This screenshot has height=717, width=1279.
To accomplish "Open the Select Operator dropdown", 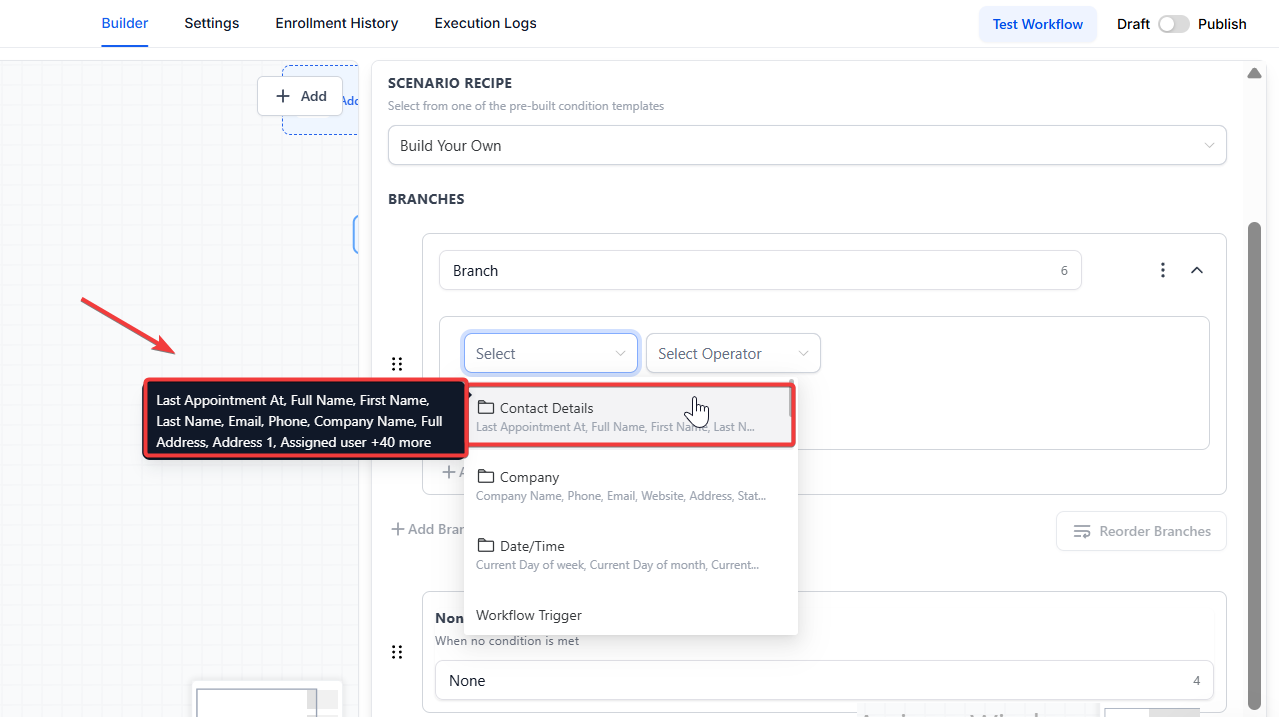I will pos(733,353).
